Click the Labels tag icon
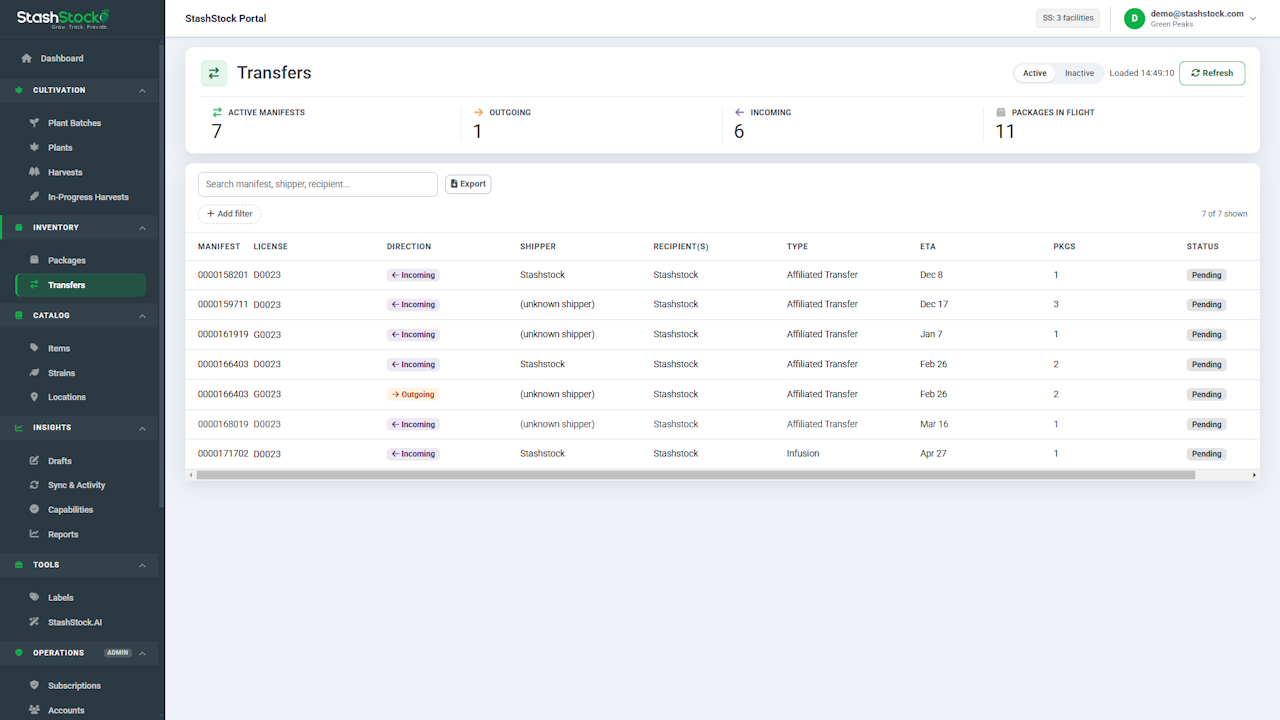The height and width of the screenshot is (720, 1280). pos(34,597)
